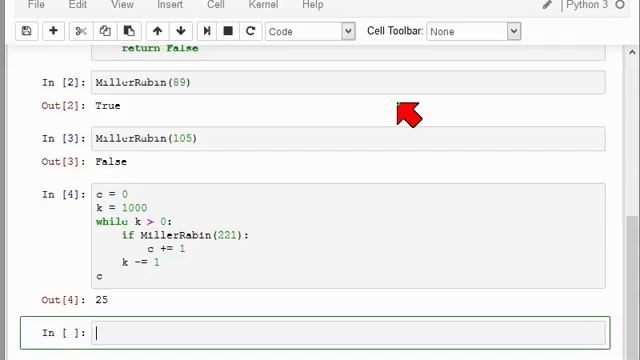Run the cell with the step icon
The height and width of the screenshot is (360, 640).
pos(207,31)
